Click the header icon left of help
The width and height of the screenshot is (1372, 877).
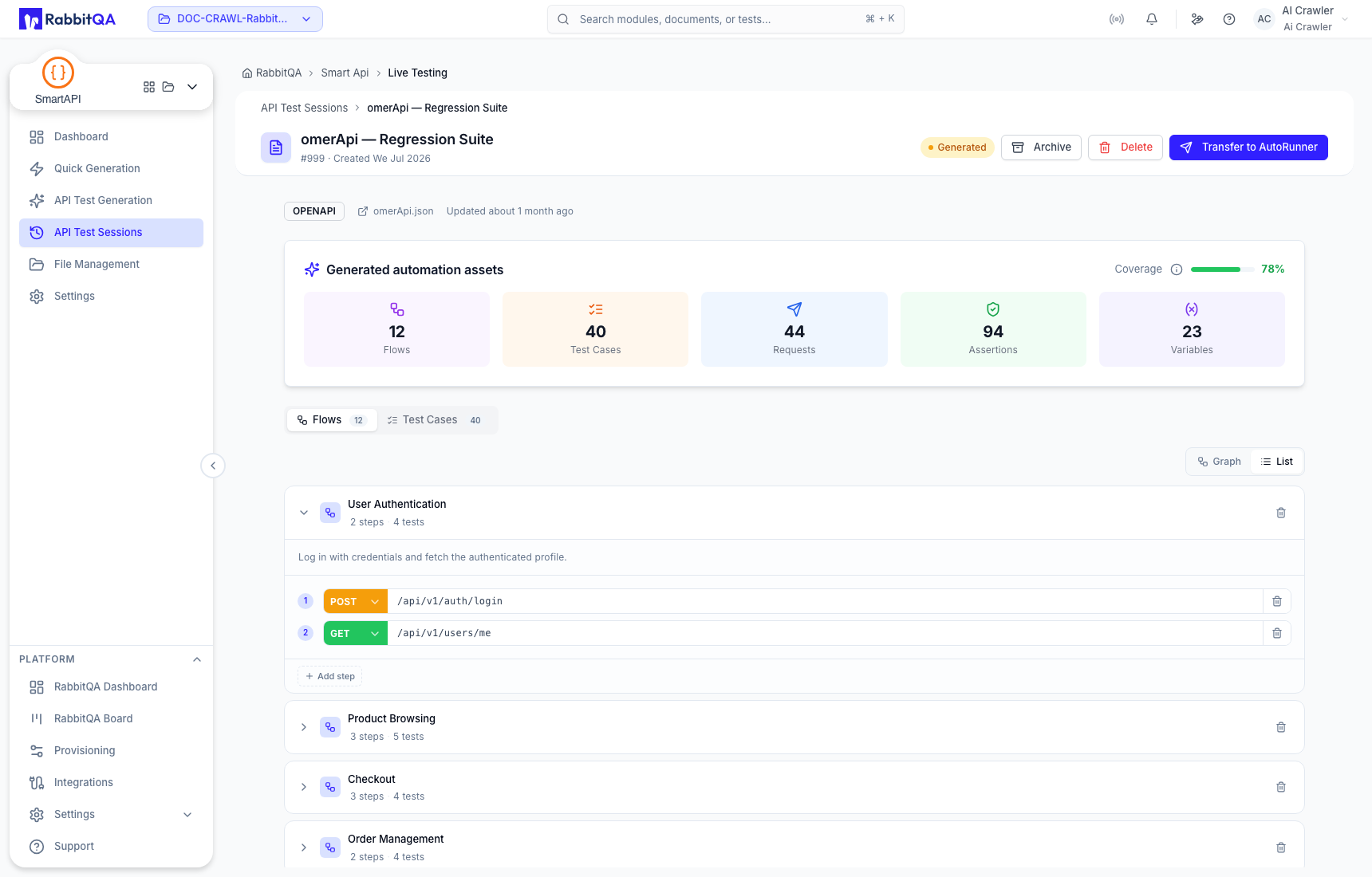[x=1197, y=19]
